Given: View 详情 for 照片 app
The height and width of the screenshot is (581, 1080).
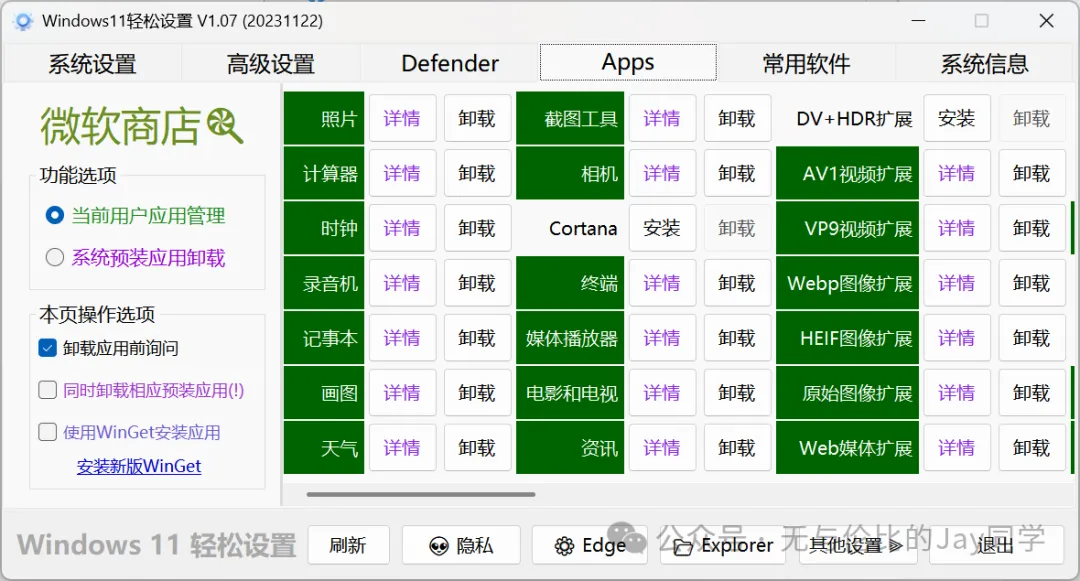Looking at the screenshot, I should 402,118.
